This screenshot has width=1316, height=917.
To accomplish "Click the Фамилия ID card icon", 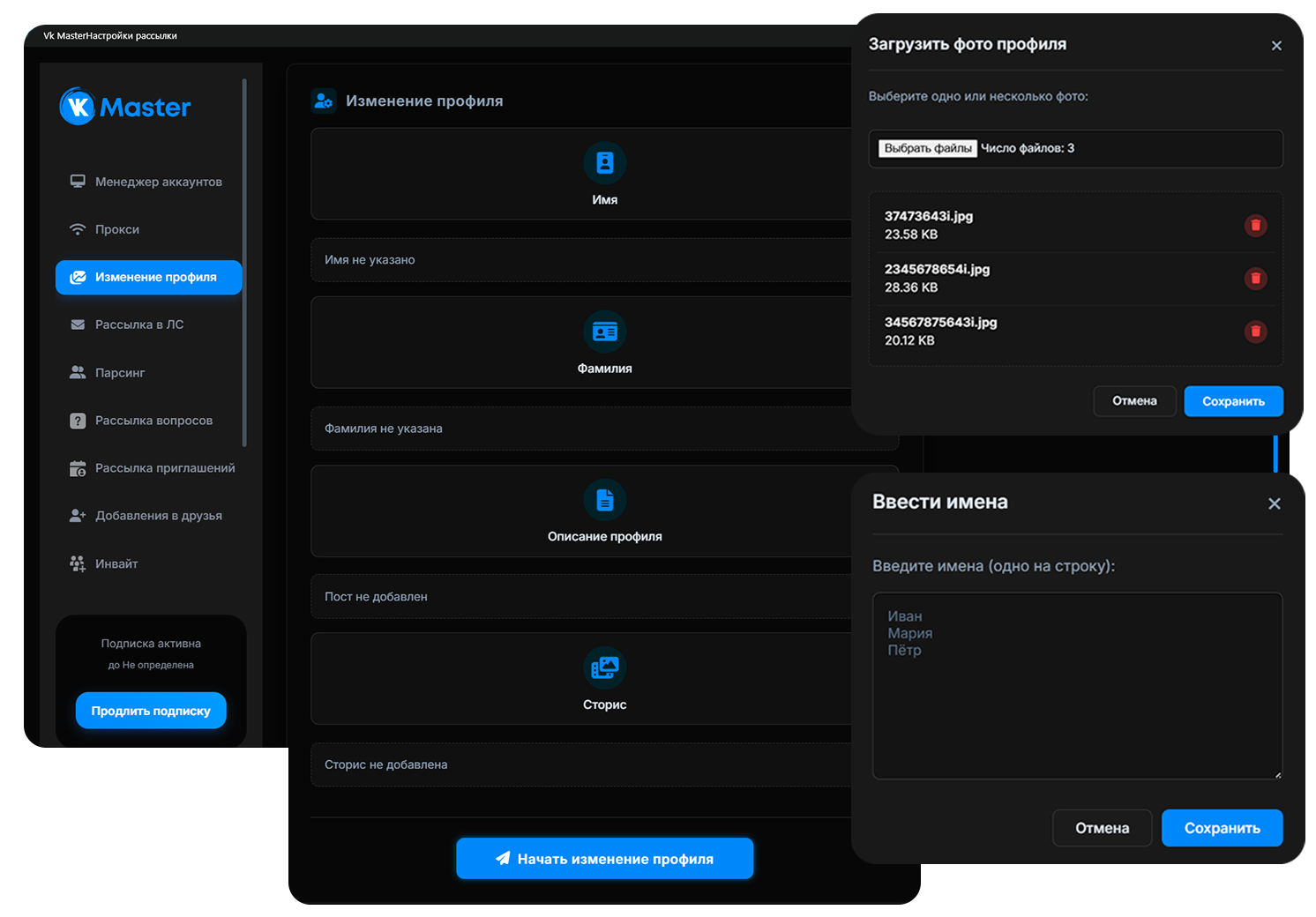I will (x=604, y=332).
